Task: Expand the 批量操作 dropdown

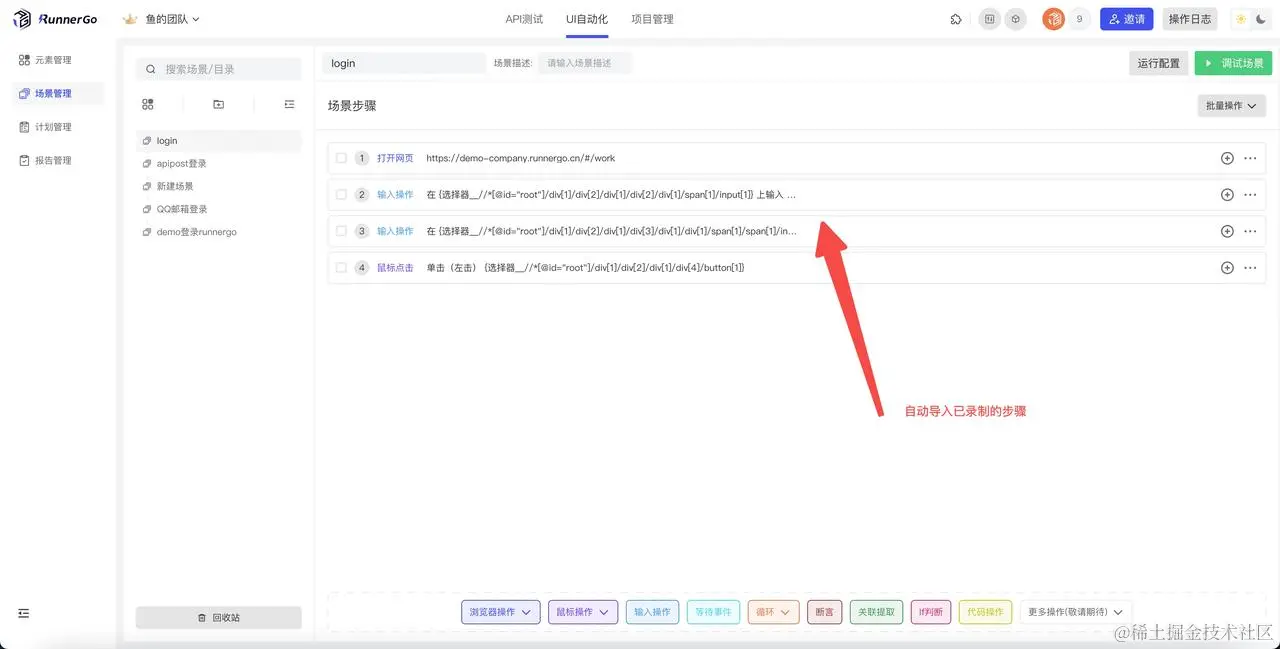Action: [x=1232, y=105]
